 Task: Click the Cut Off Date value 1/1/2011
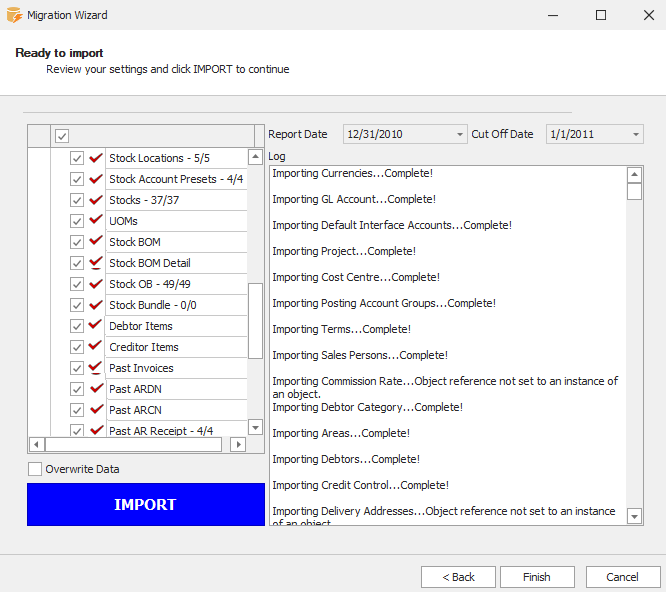pyautogui.click(x=572, y=135)
